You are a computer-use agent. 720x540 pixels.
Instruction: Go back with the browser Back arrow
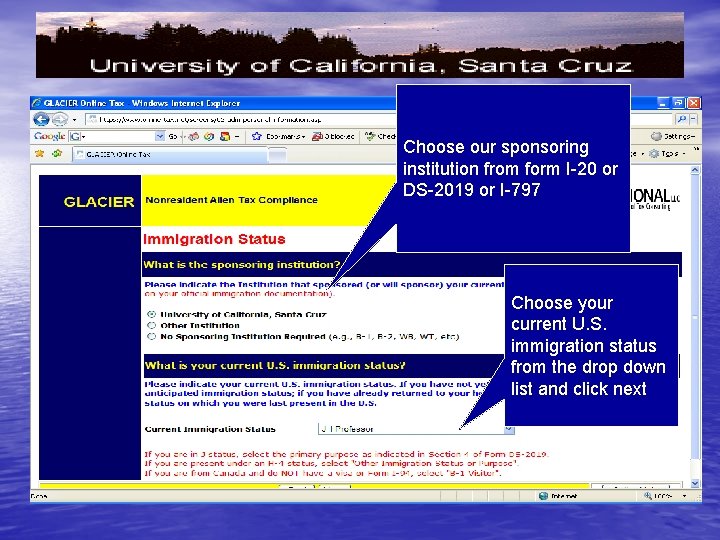coord(41,119)
